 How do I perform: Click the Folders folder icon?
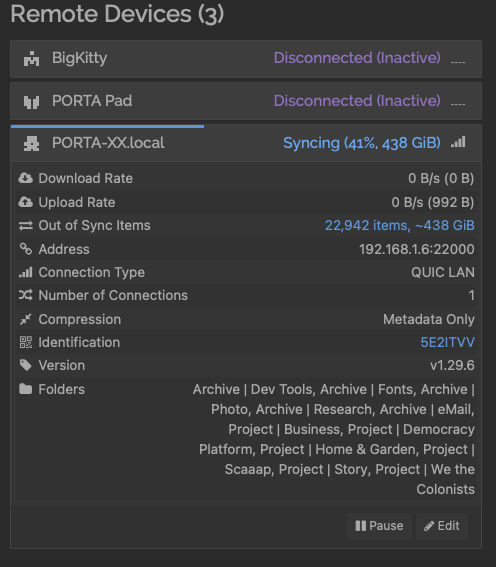[x=25, y=389]
